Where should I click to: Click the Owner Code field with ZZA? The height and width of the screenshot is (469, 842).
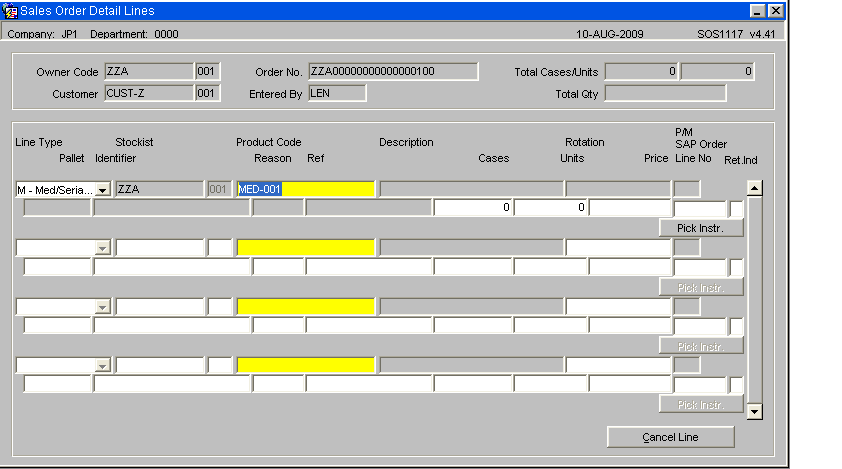tap(149, 71)
